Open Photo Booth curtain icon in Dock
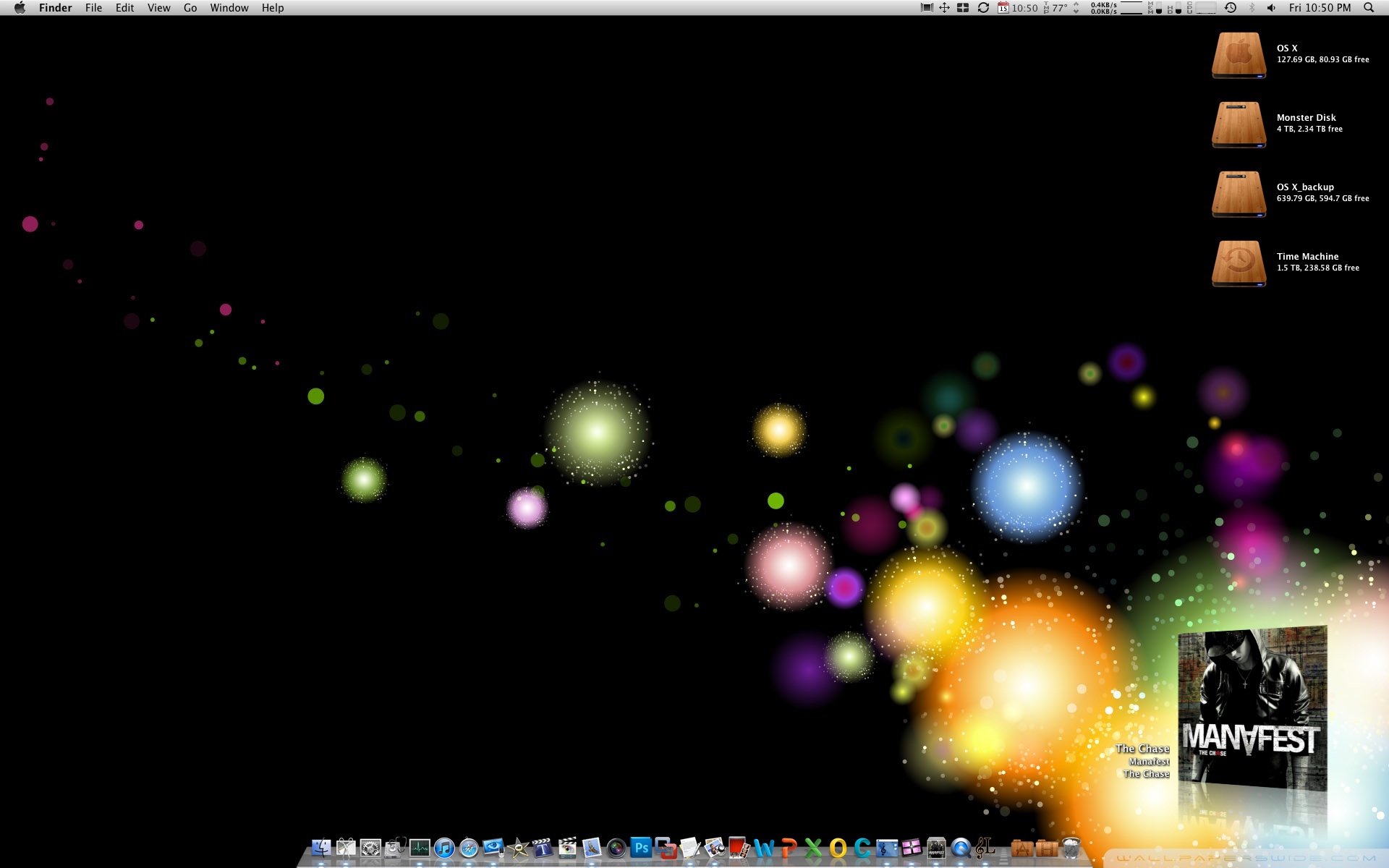The height and width of the screenshot is (868, 1389). point(739,848)
